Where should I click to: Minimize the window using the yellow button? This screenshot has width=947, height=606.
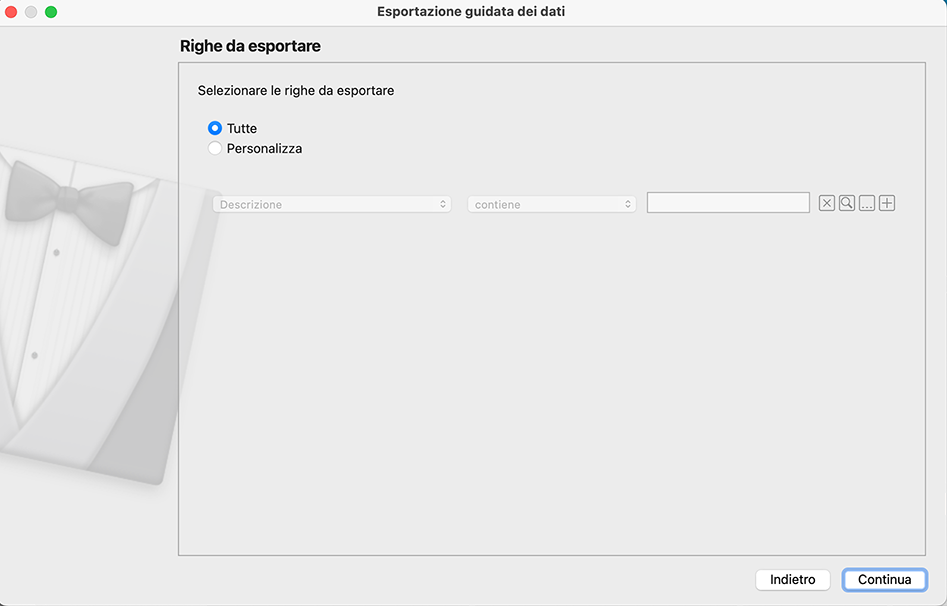[x=31, y=12]
